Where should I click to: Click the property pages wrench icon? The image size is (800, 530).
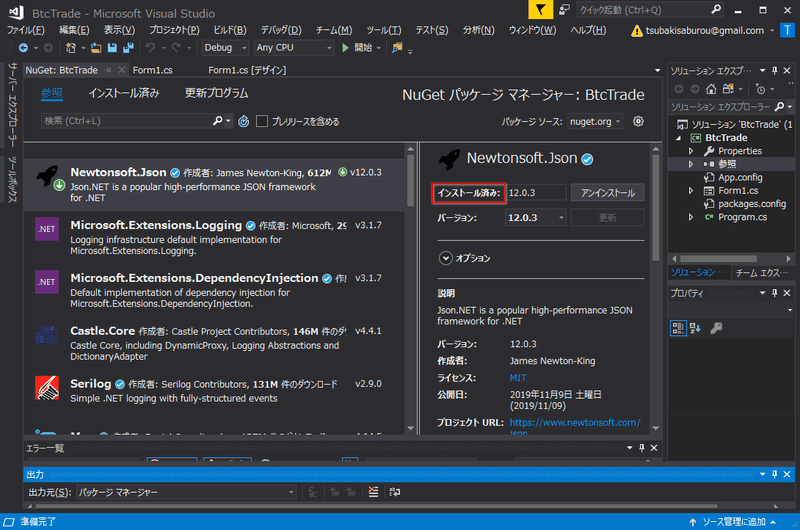point(716,328)
